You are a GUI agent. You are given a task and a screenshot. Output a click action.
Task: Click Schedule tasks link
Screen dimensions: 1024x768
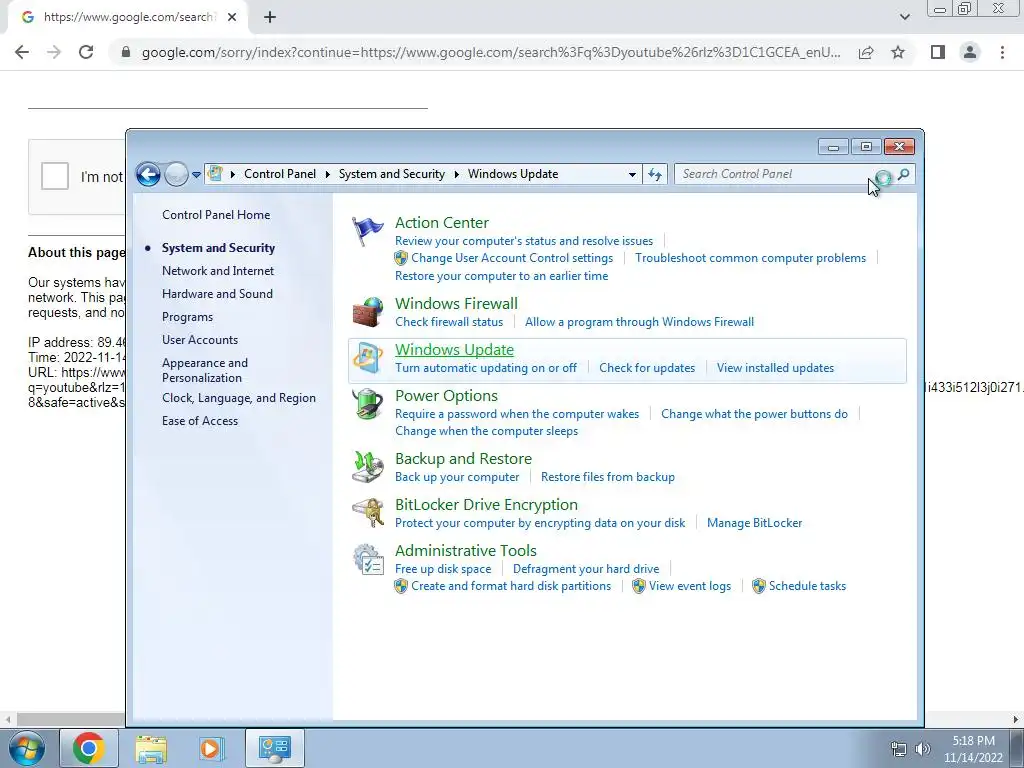point(807,586)
